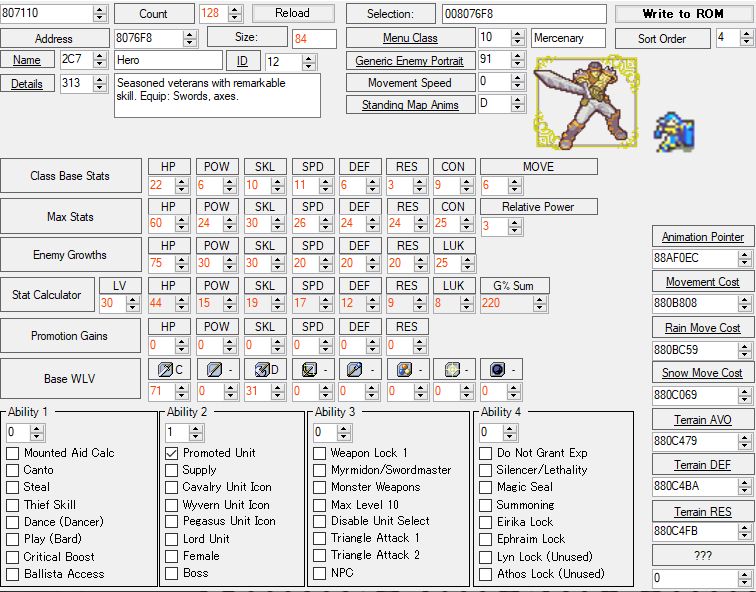Tick the Female checkbox
756x592 pixels.
[171, 556]
